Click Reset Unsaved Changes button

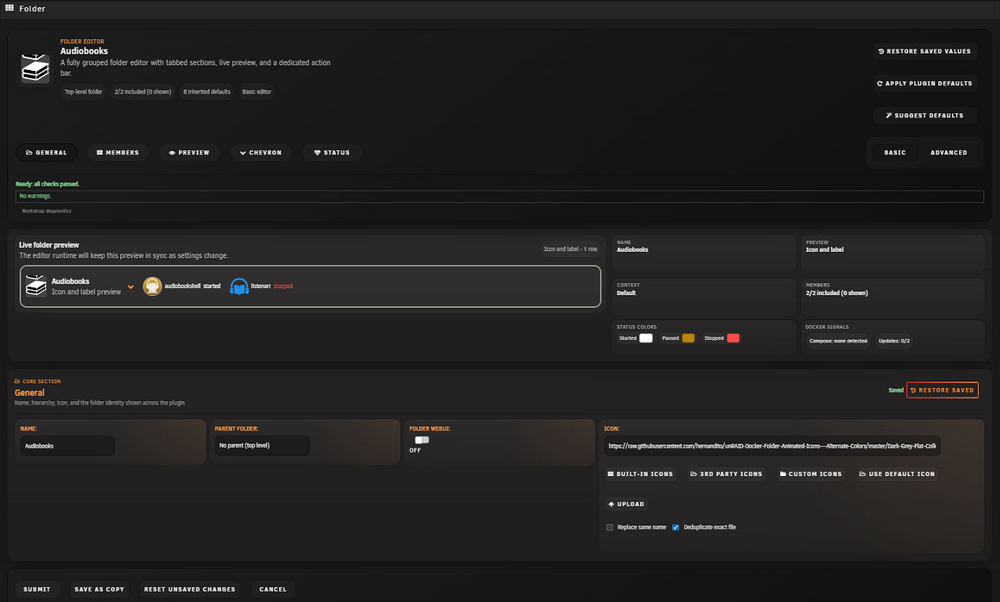(x=189, y=589)
